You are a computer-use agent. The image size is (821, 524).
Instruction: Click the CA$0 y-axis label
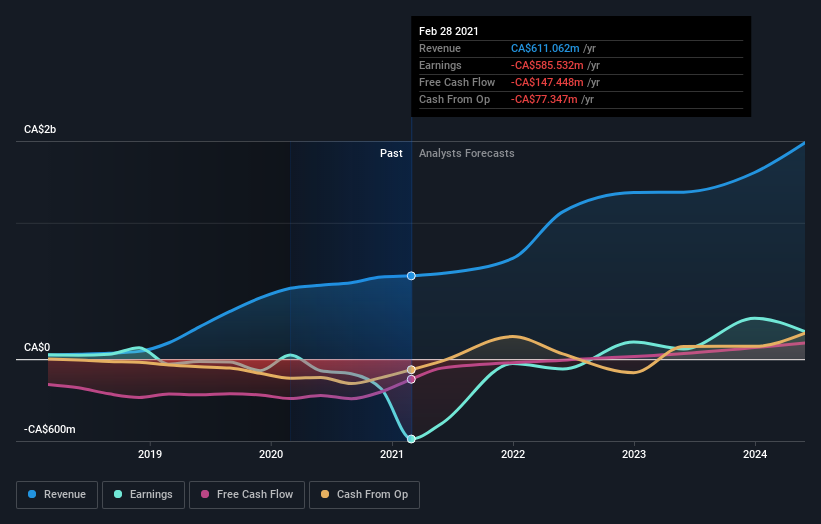37,348
